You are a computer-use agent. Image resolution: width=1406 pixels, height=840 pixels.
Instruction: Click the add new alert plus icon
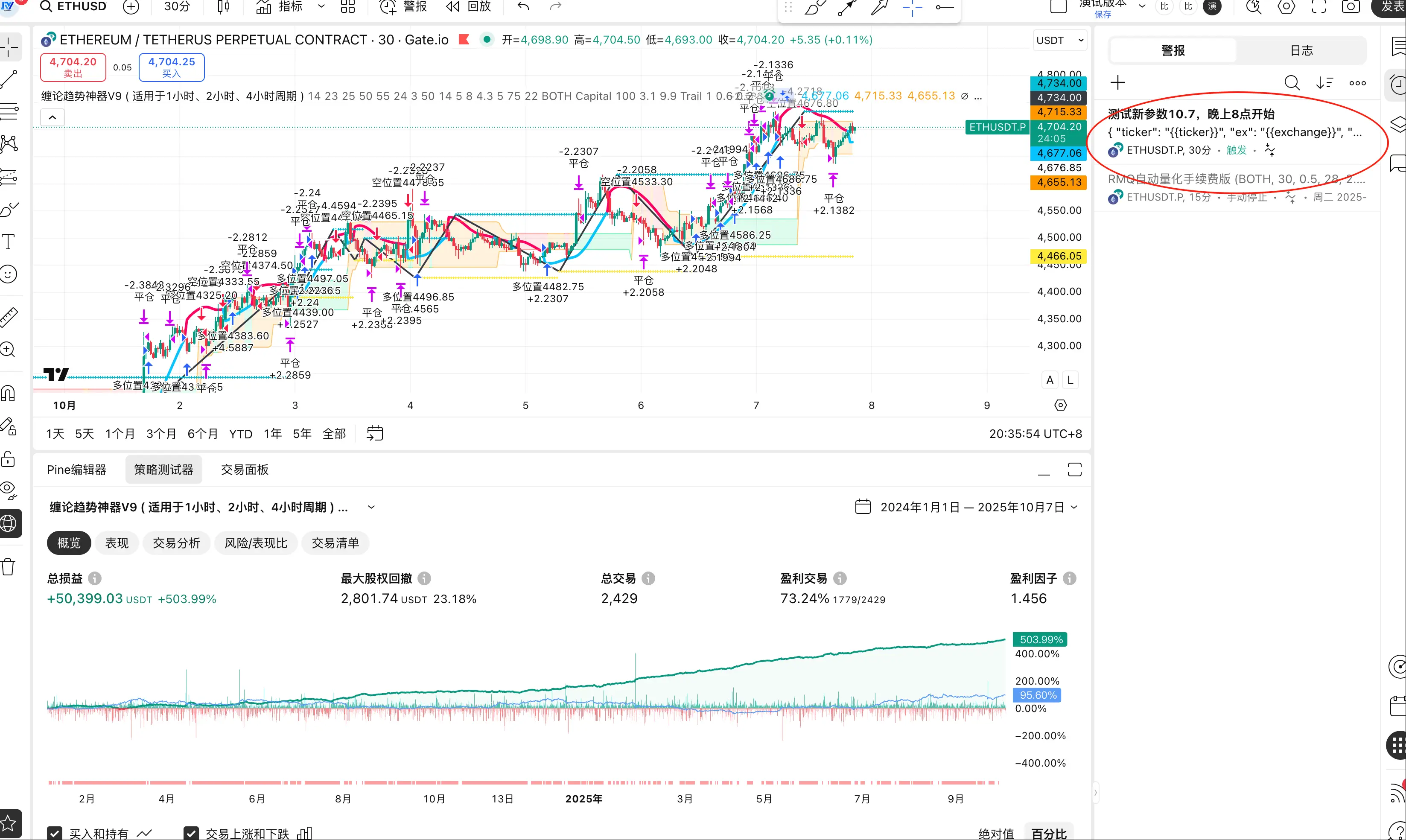pos(1117,83)
